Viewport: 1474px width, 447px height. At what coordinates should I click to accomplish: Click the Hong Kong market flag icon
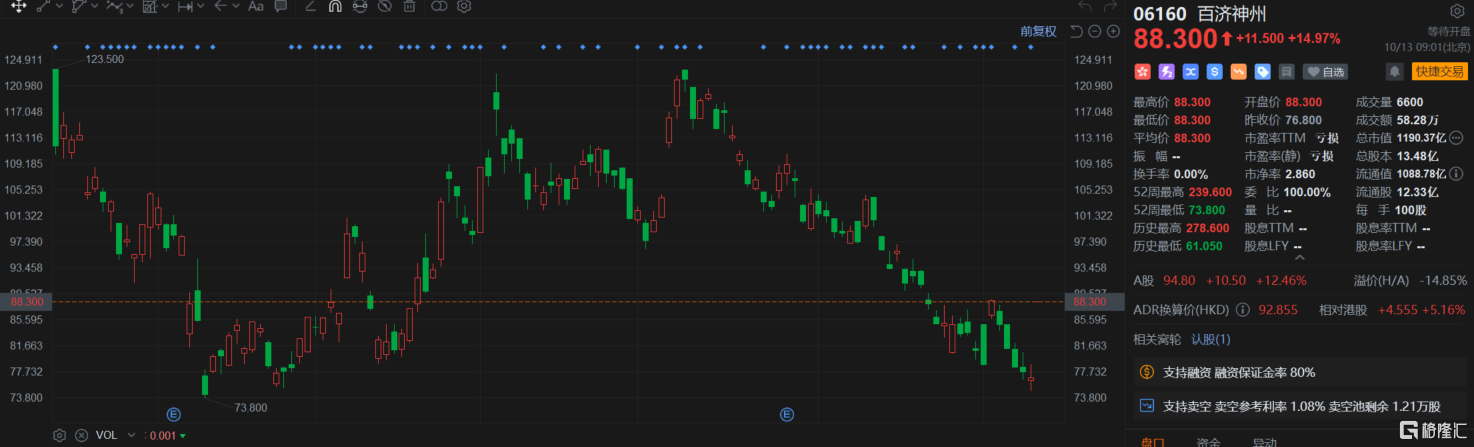(1141, 72)
